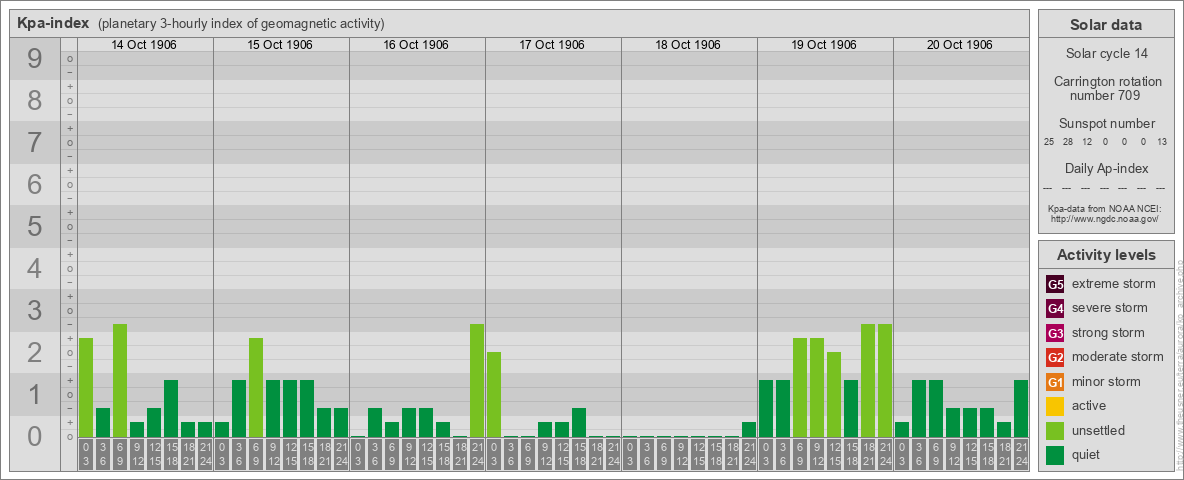Screen dimensions: 1184x480
Task: Click the Kpa-index chart title
Action: [x=53, y=23]
